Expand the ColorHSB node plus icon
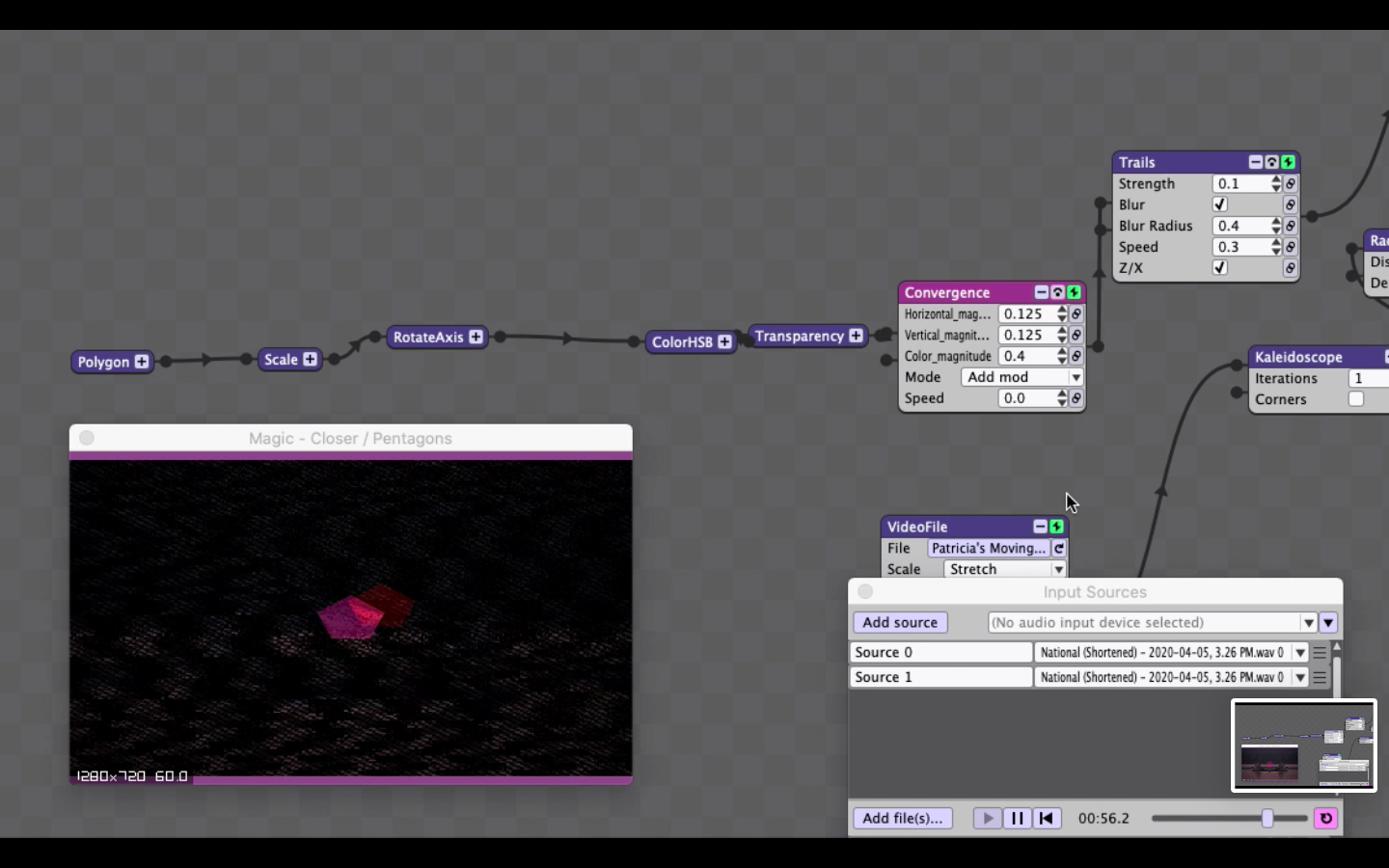1389x868 pixels. [724, 341]
